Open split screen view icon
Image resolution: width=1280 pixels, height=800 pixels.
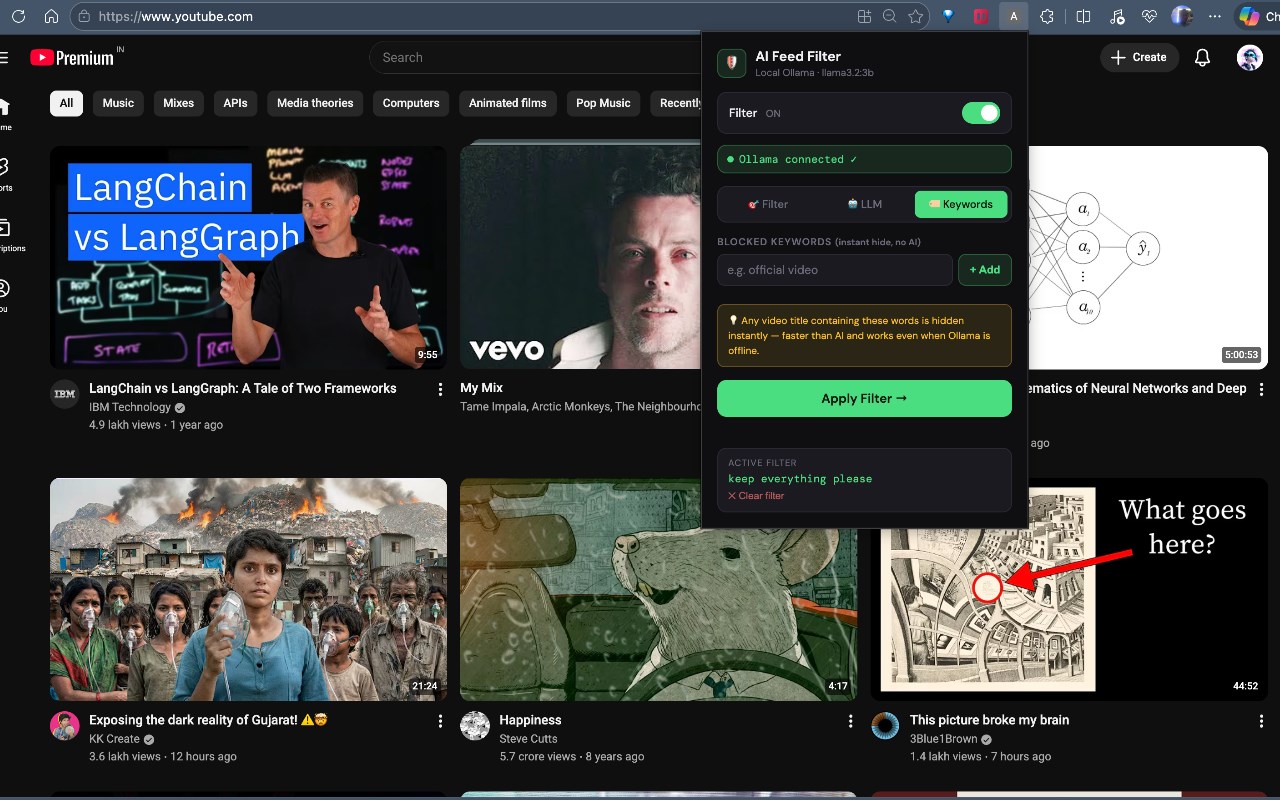tap(1084, 16)
